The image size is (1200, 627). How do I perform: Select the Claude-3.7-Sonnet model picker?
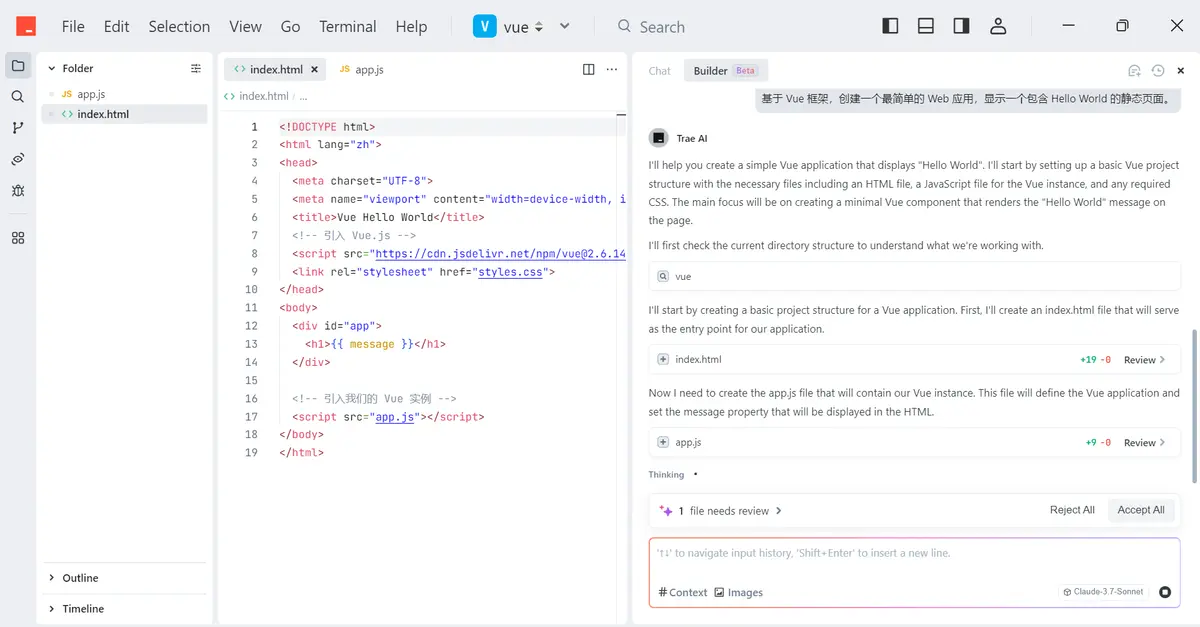[1102, 592]
